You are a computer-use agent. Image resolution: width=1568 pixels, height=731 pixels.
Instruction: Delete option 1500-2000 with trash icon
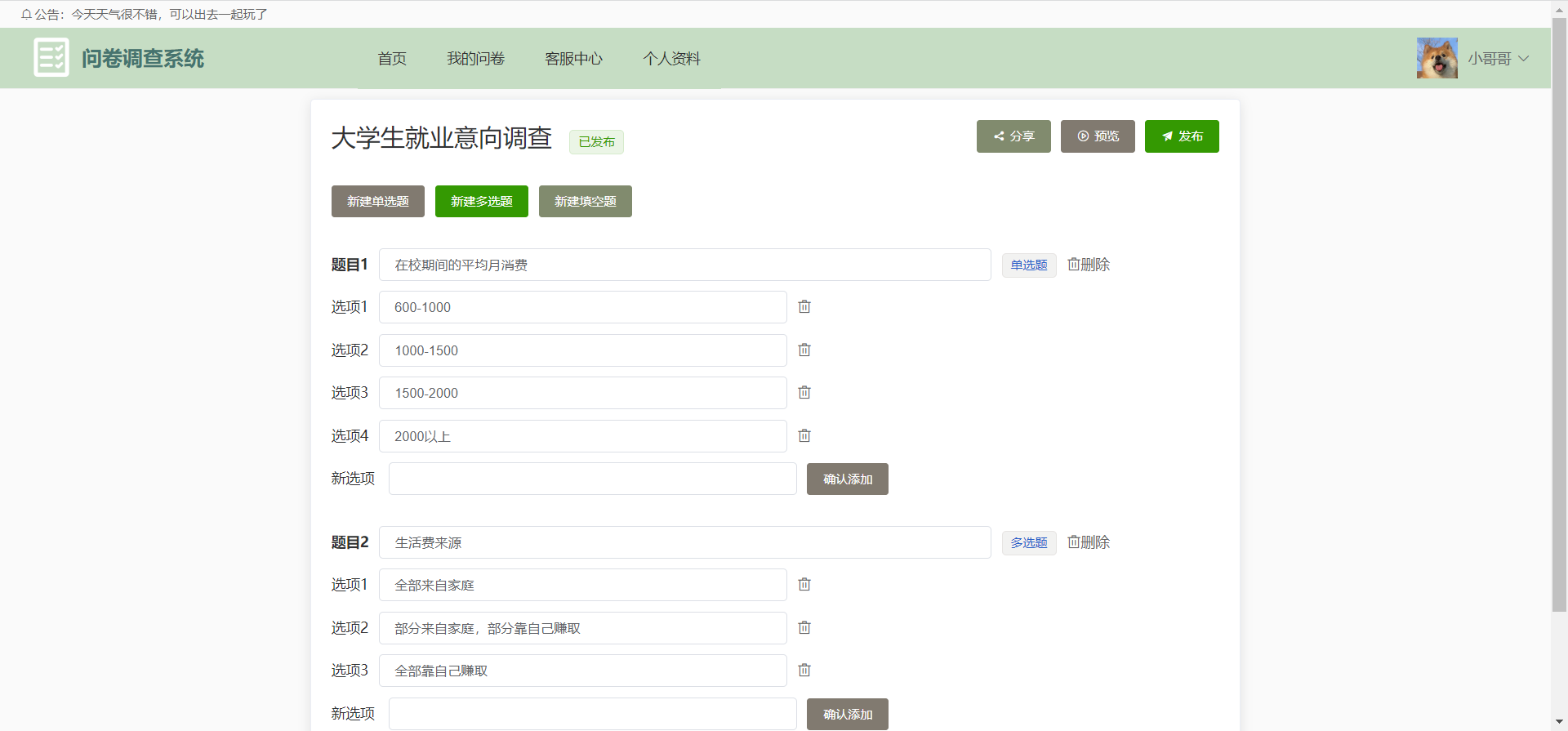804,392
